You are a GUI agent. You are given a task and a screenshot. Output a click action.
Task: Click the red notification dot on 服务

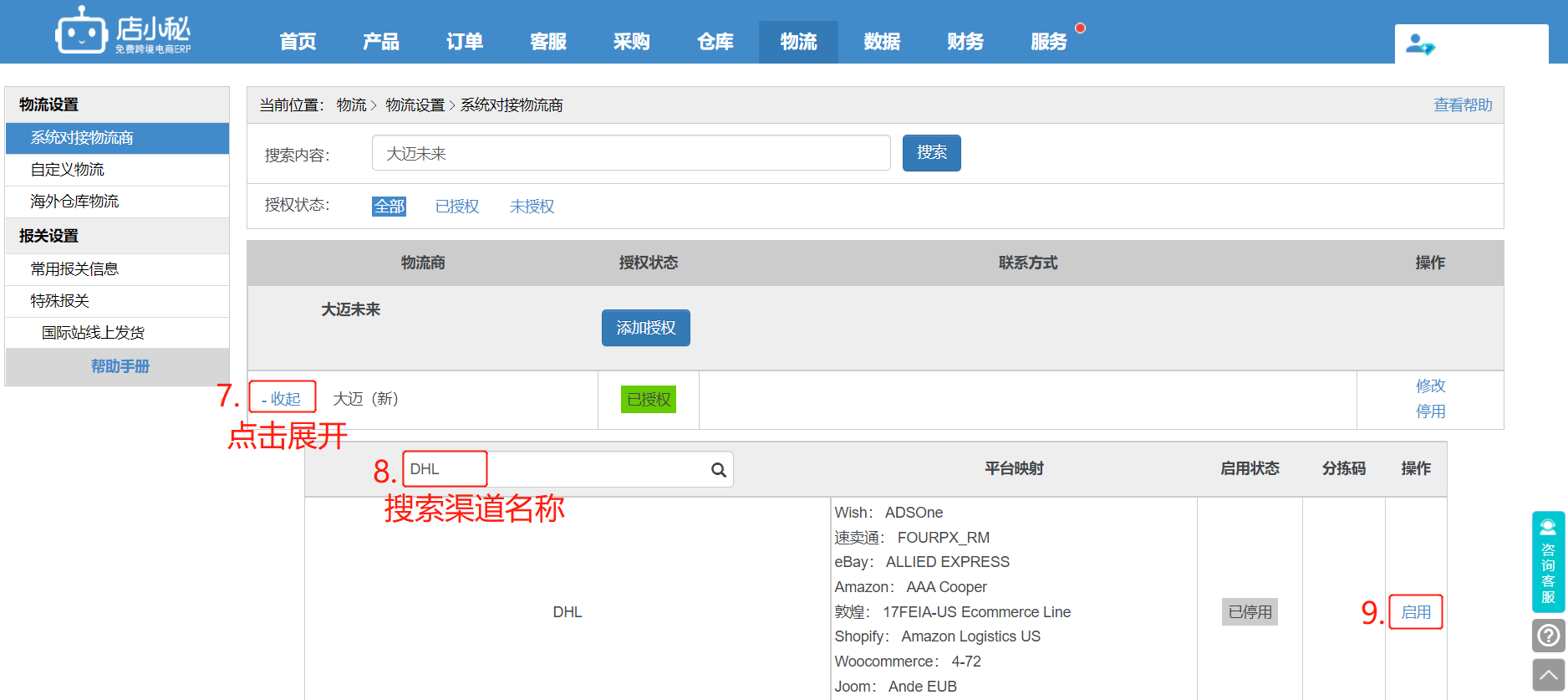(1080, 28)
